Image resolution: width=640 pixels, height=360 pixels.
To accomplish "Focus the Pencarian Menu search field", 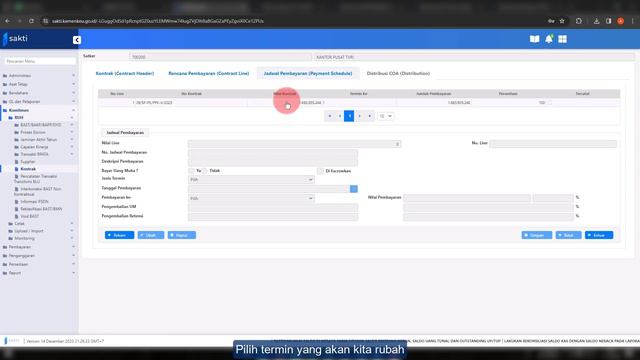I will point(40,61).
